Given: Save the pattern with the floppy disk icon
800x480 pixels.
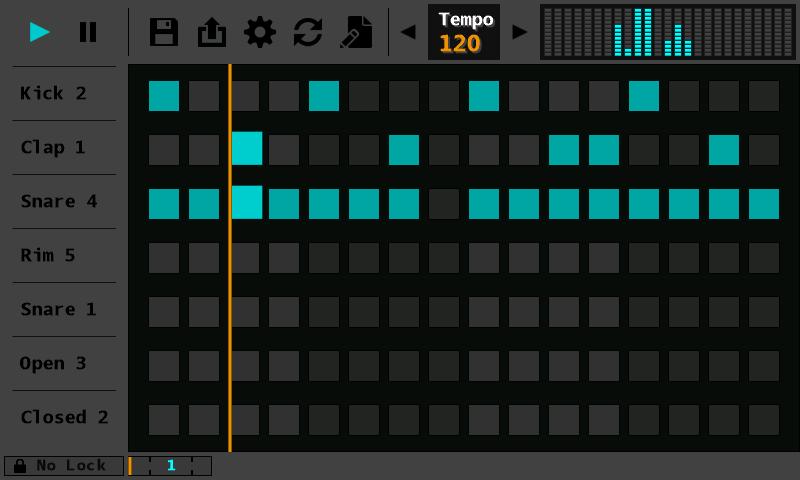Looking at the screenshot, I should [x=164, y=32].
